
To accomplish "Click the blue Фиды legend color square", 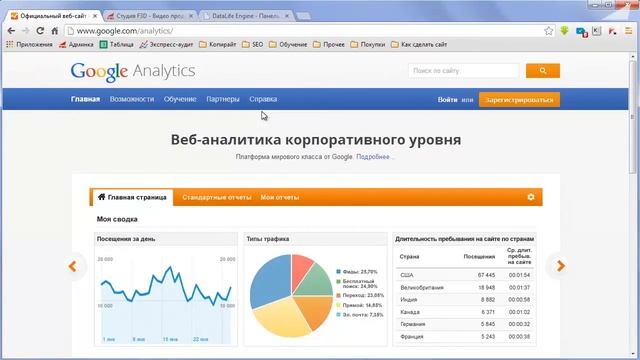I will click(338, 271).
